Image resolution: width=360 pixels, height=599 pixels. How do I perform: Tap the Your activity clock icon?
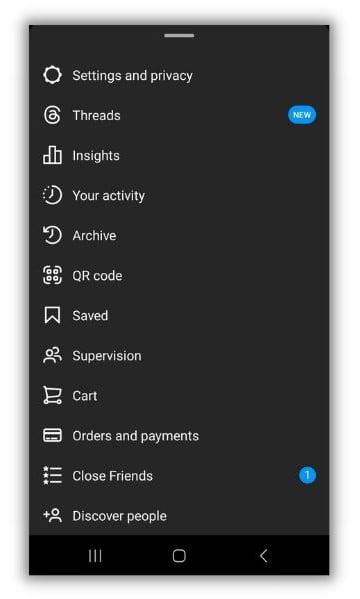52,195
